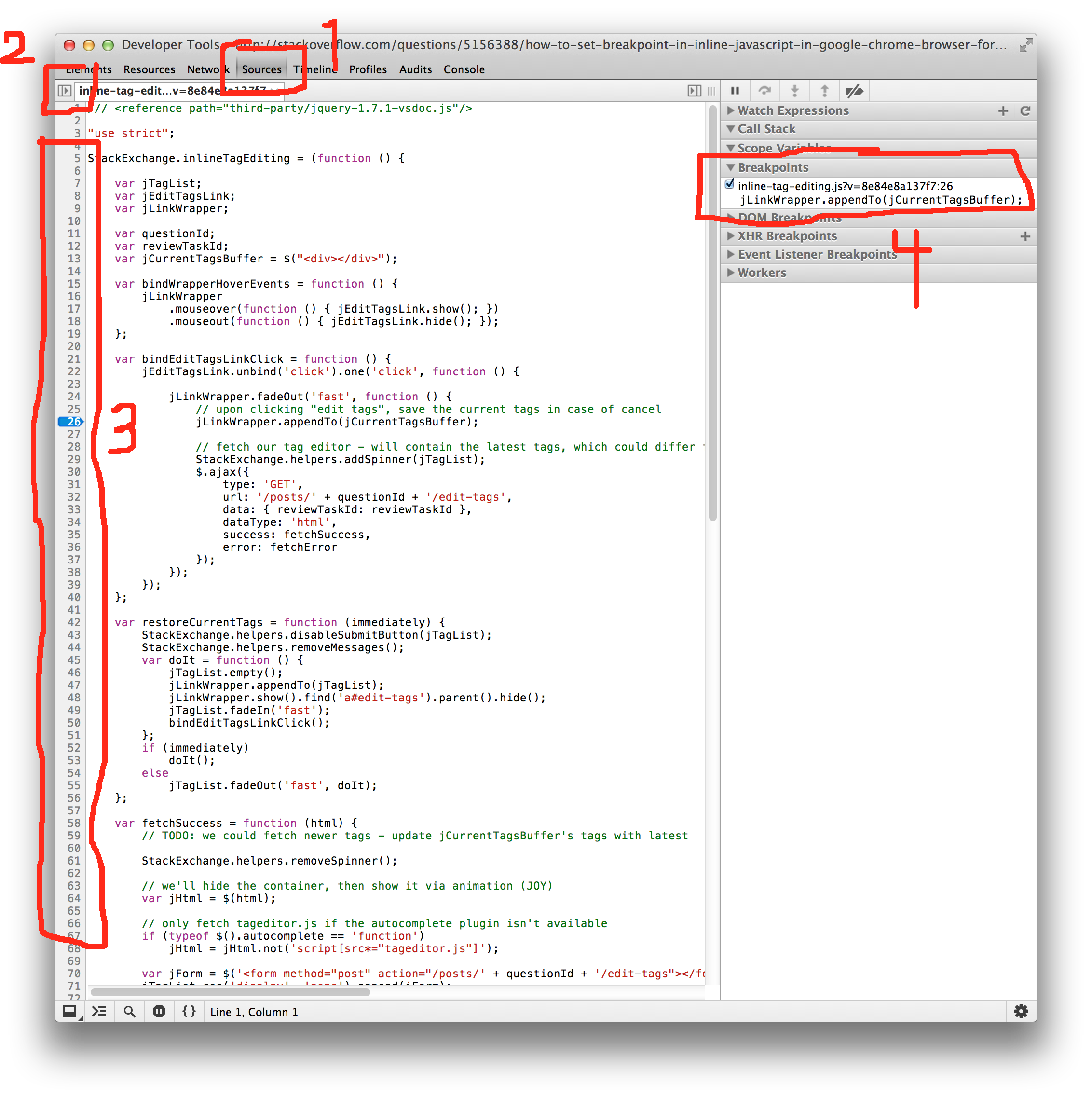Open the Profiles tab
1092x1098 pixels.
click(368, 69)
